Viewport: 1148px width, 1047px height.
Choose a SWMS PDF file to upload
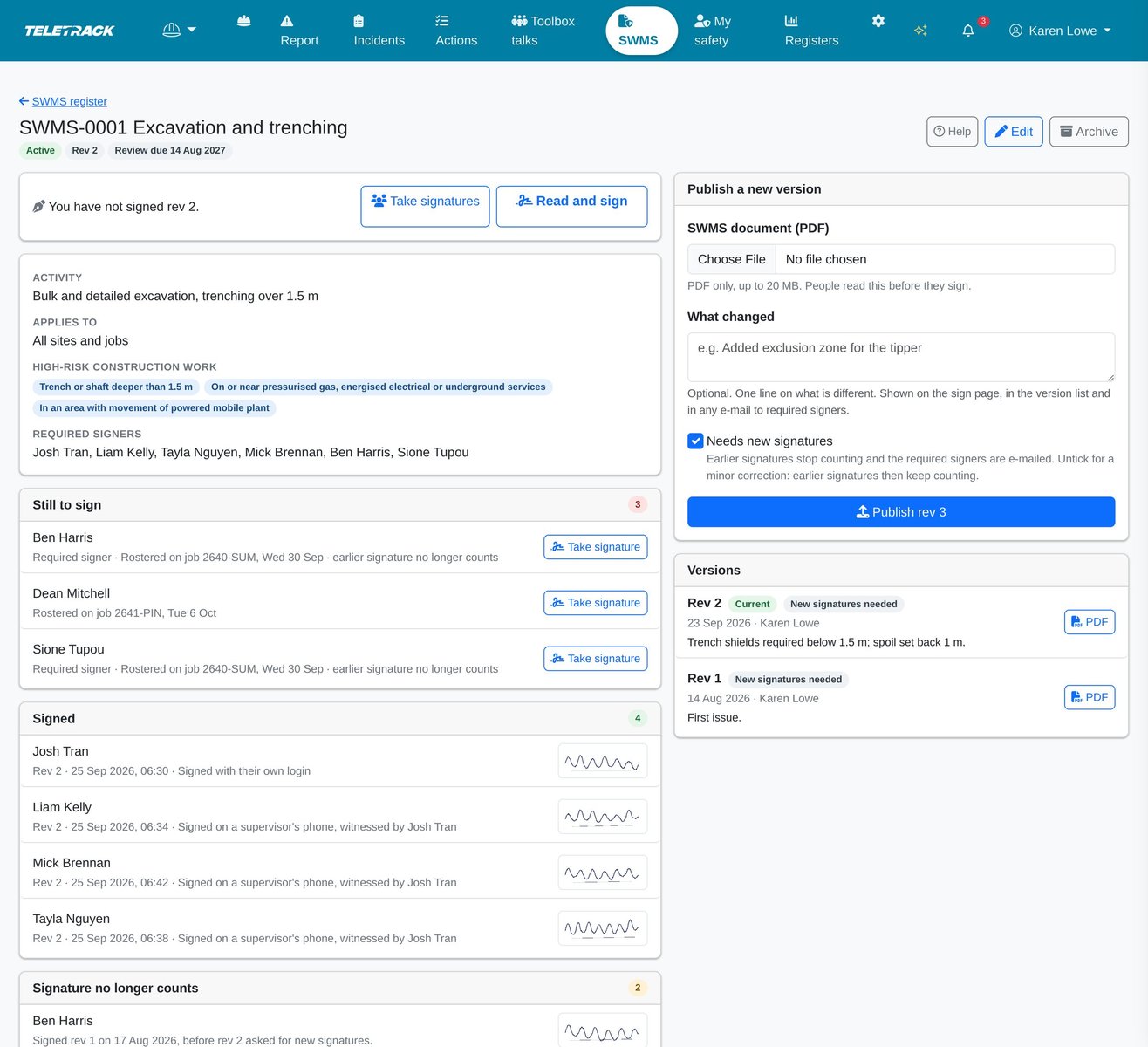tap(901, 259)
